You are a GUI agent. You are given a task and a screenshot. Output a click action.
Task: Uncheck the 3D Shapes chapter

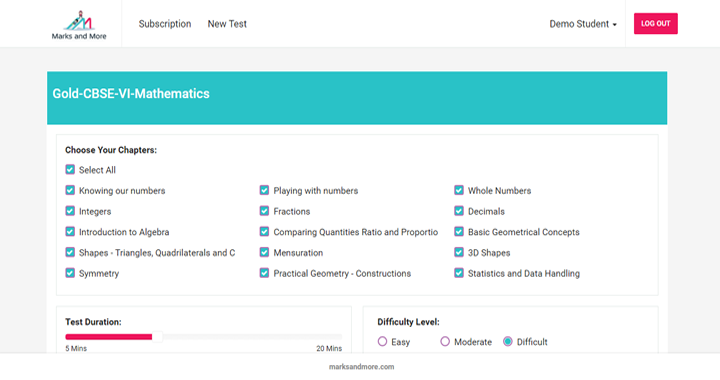point(459,252)
